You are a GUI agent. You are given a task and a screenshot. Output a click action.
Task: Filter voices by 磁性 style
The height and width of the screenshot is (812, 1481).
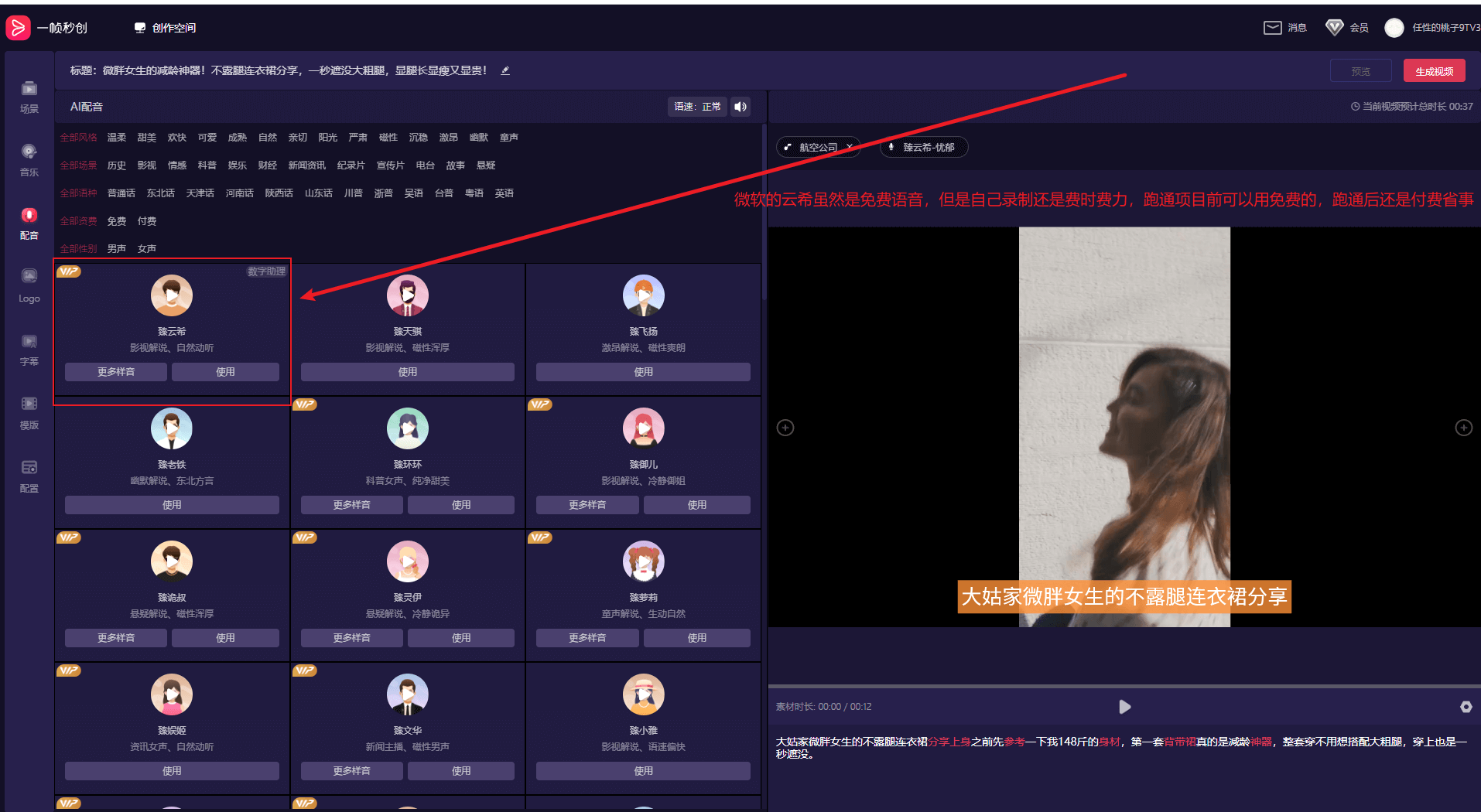pos(388,138)
